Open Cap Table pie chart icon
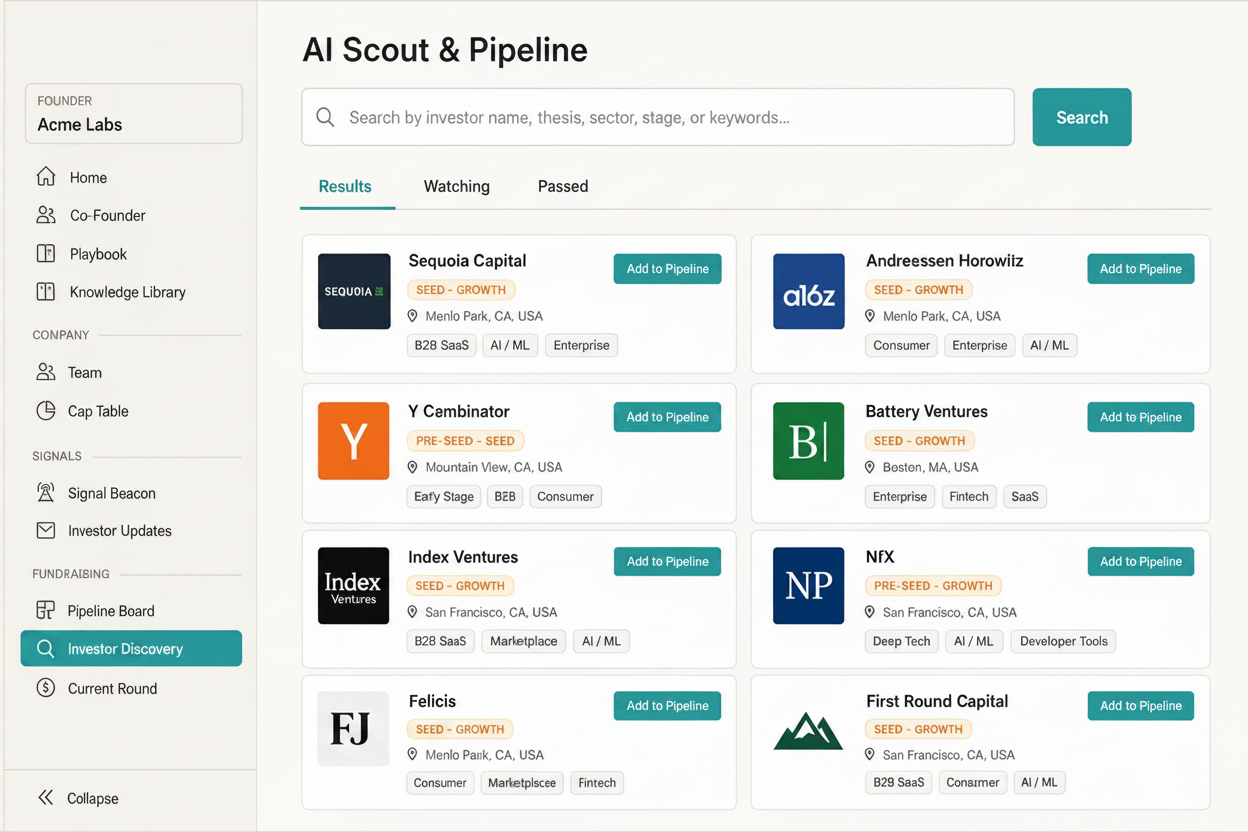1248x832 pixels. [46, 411]
